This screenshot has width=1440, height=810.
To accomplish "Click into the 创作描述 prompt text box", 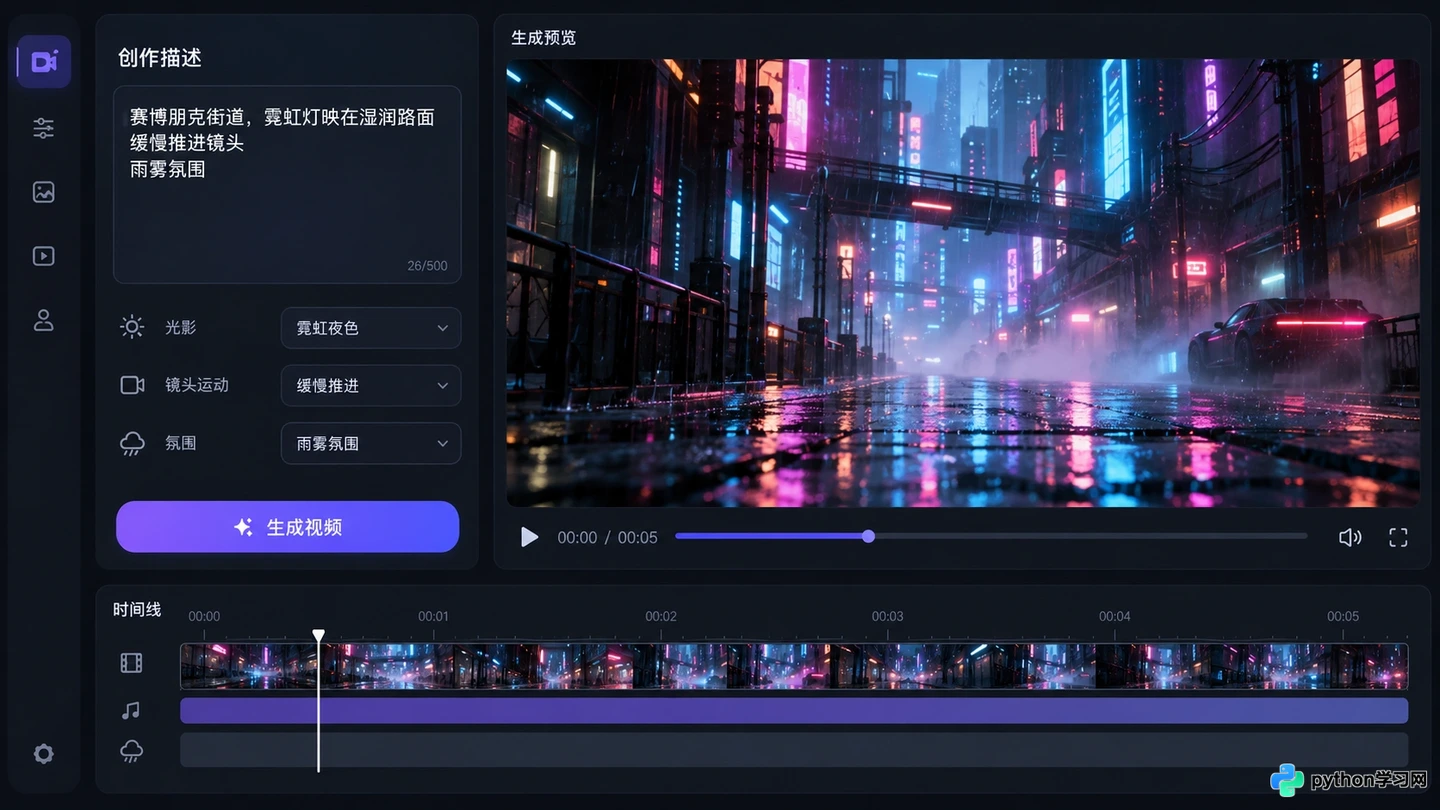I will [287, 185].
